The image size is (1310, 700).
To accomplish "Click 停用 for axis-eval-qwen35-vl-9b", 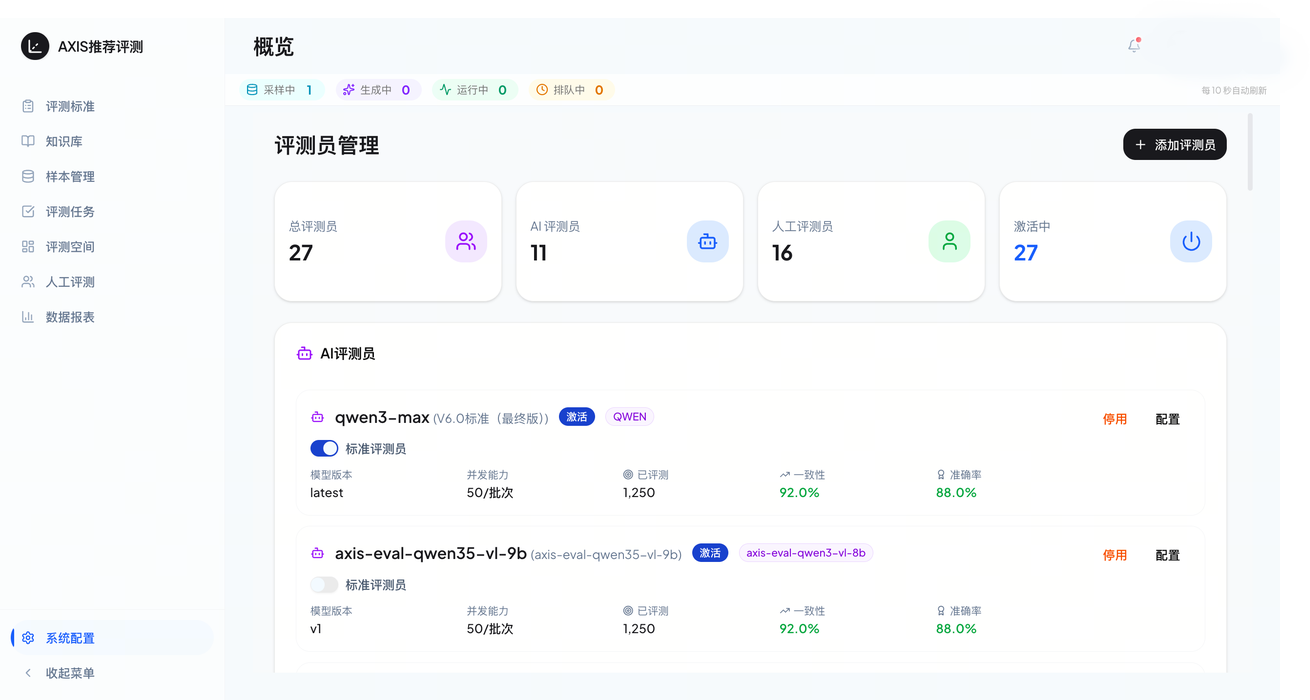I will click(x=1115, y=555).
